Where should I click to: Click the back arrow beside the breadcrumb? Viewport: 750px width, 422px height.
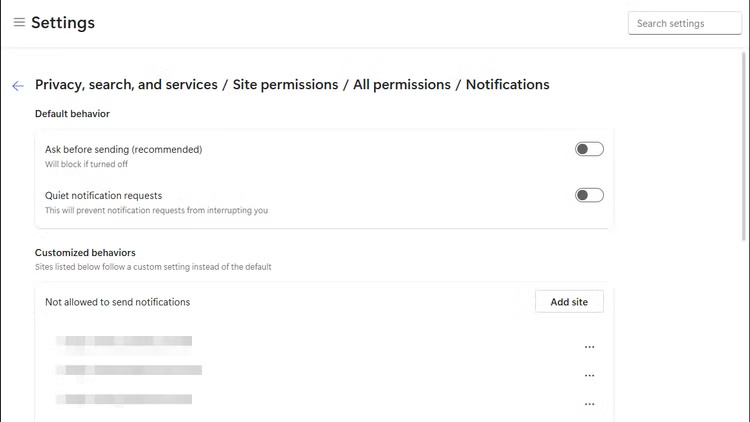click(x=18, y=86)
